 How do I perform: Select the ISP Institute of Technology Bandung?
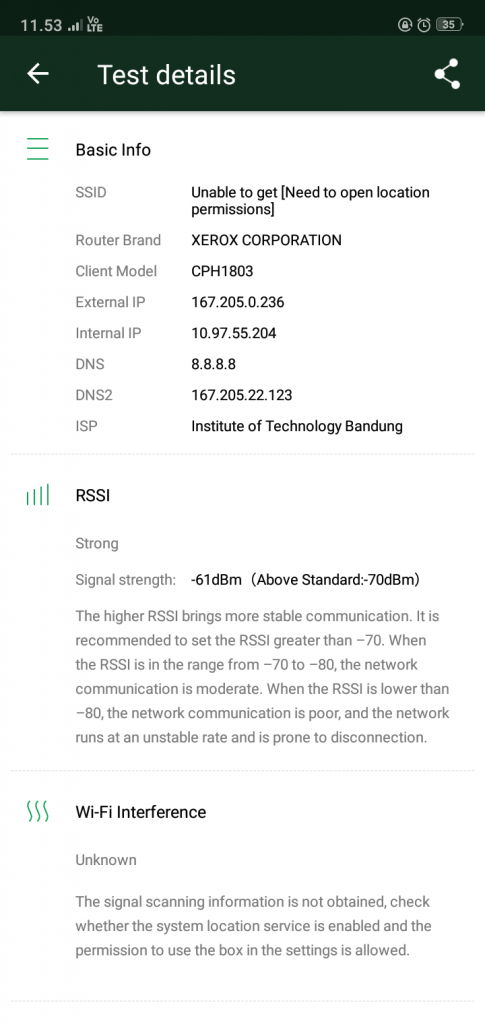pos(297,426)
